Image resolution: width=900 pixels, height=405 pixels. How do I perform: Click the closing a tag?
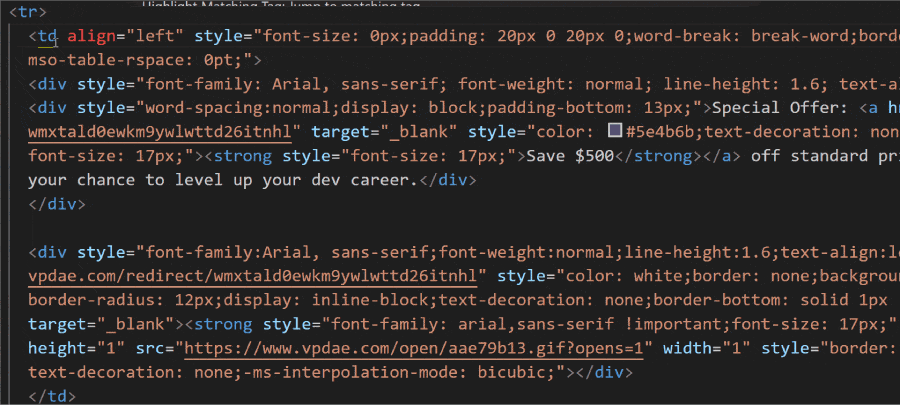click(x=721, y=156)
